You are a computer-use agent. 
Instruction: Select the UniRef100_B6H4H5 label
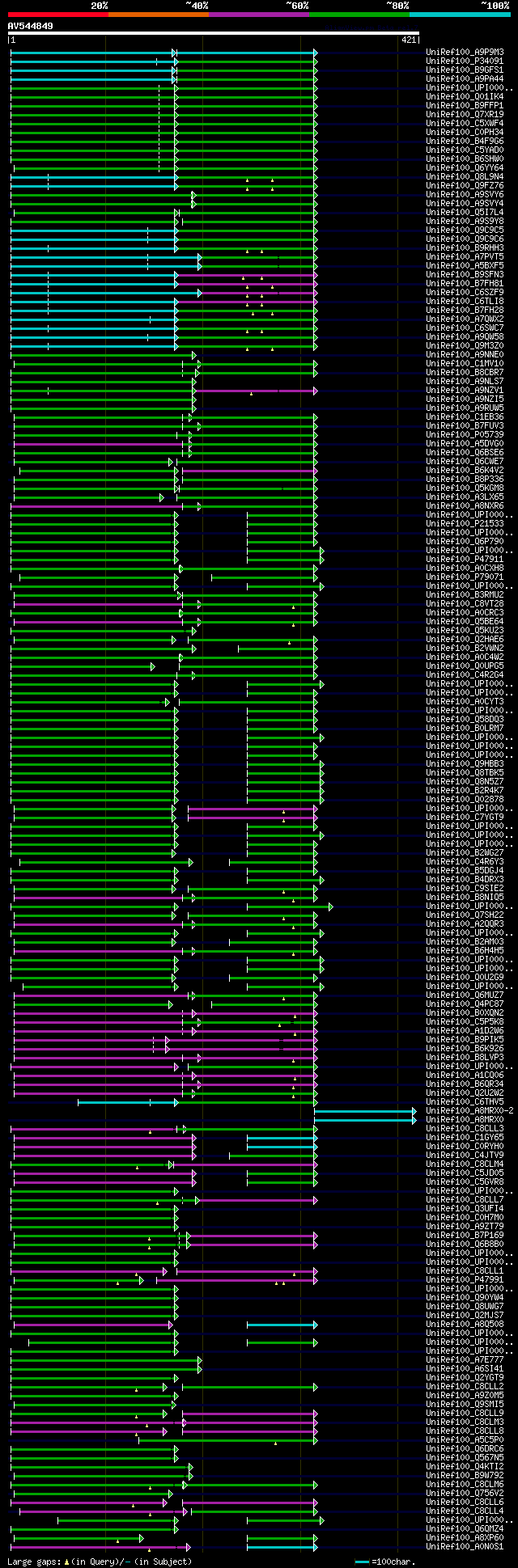465,951
